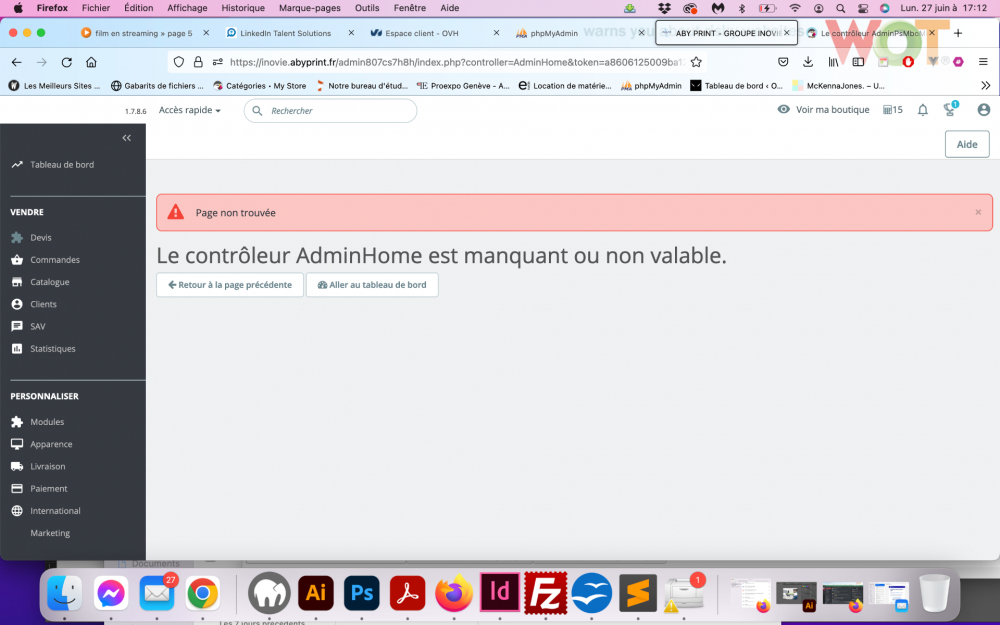
Task: Open the notifications bell
Action: pyautogui.click(x=922, y=109)
